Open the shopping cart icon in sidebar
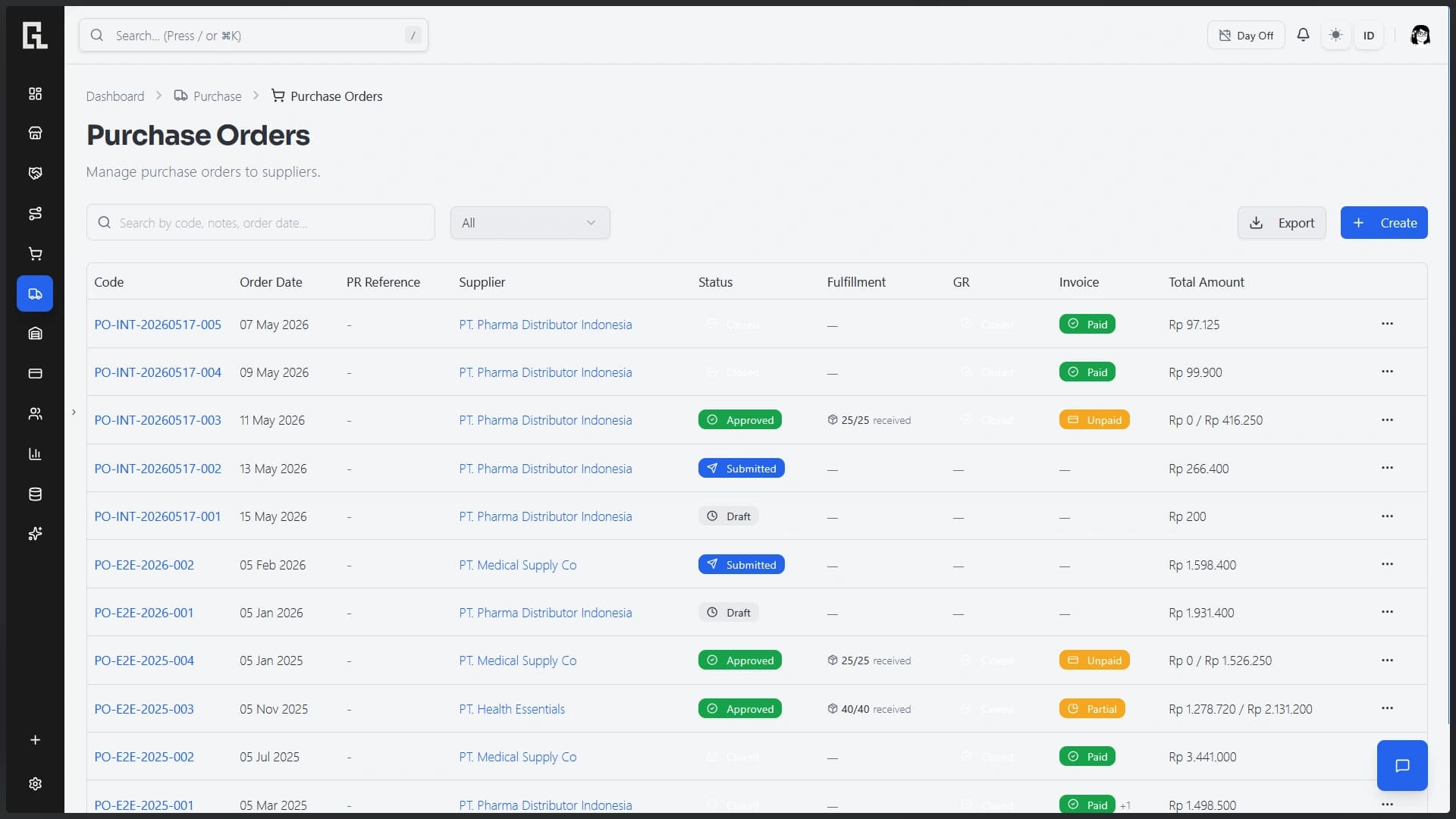 [35, 253]
